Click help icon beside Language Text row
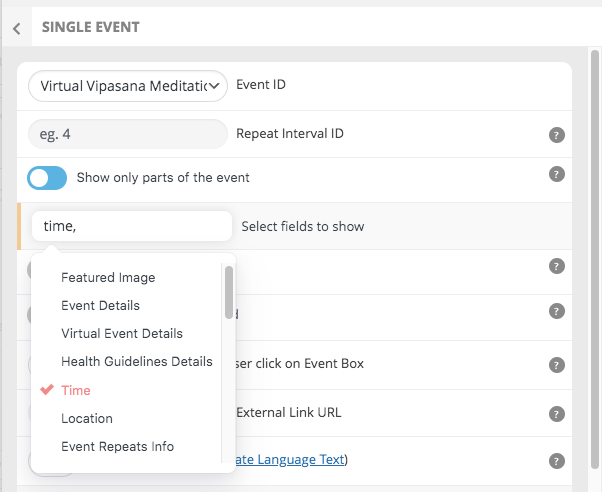 [x=556, y=461]
